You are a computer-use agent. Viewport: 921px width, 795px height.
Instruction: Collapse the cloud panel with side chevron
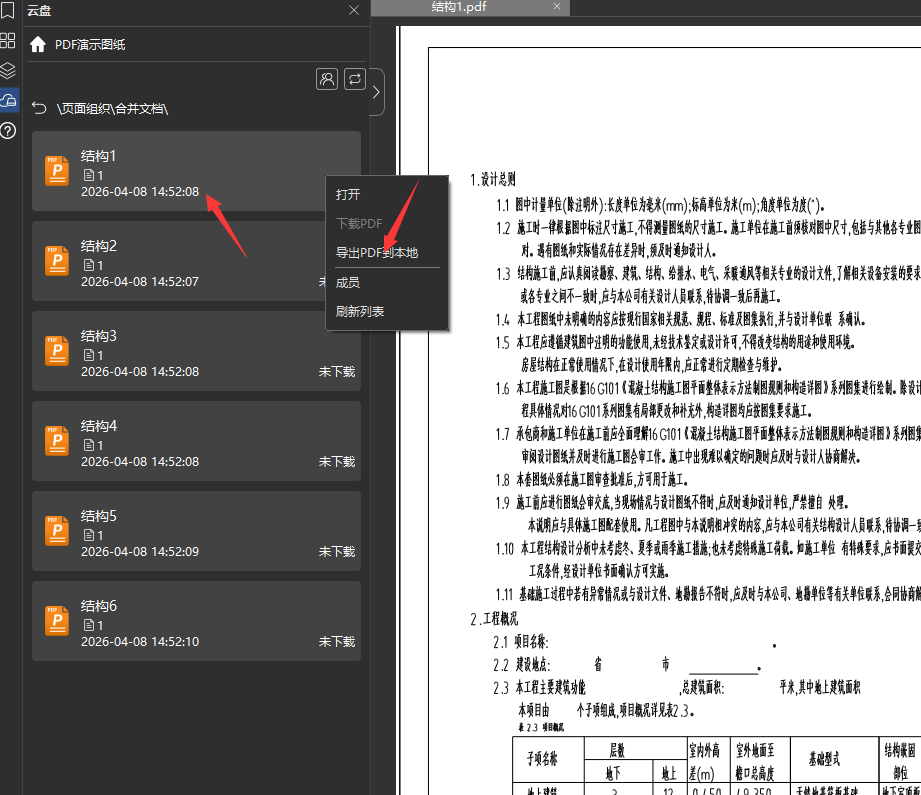(x=376, y=93)
